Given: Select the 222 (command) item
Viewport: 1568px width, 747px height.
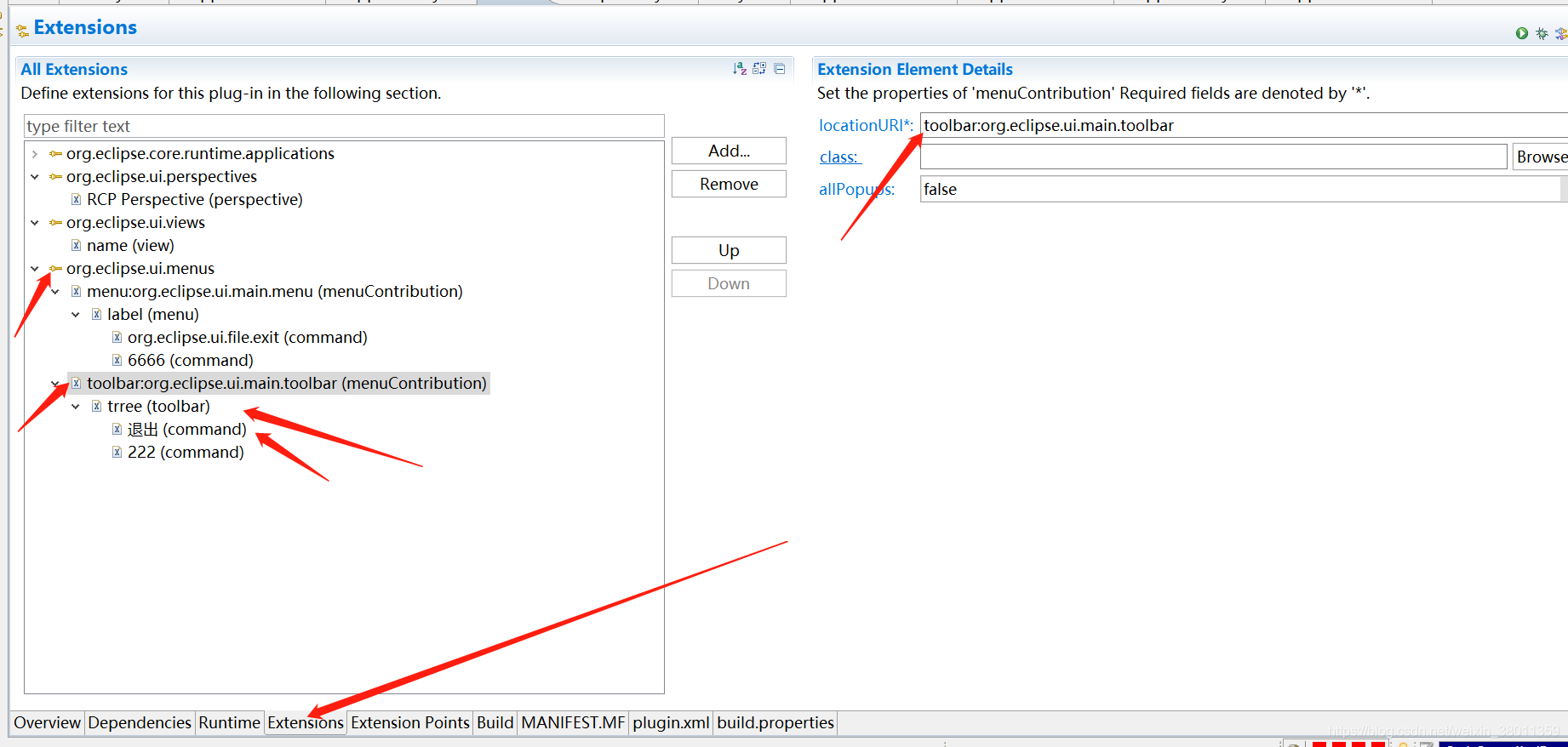Looking at the screenshot, I should click(x=186, y=453).
